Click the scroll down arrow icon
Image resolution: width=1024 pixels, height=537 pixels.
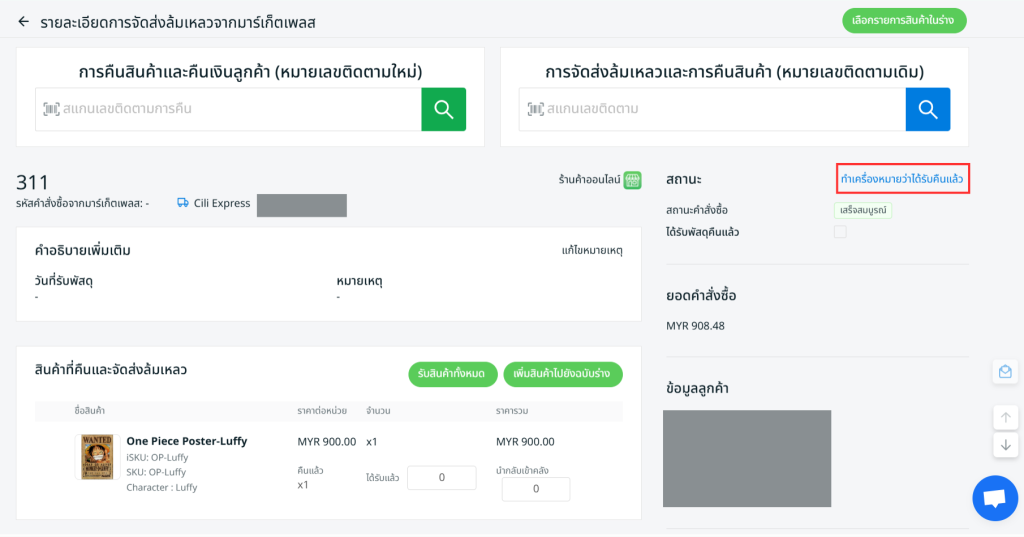(1005, 445)
